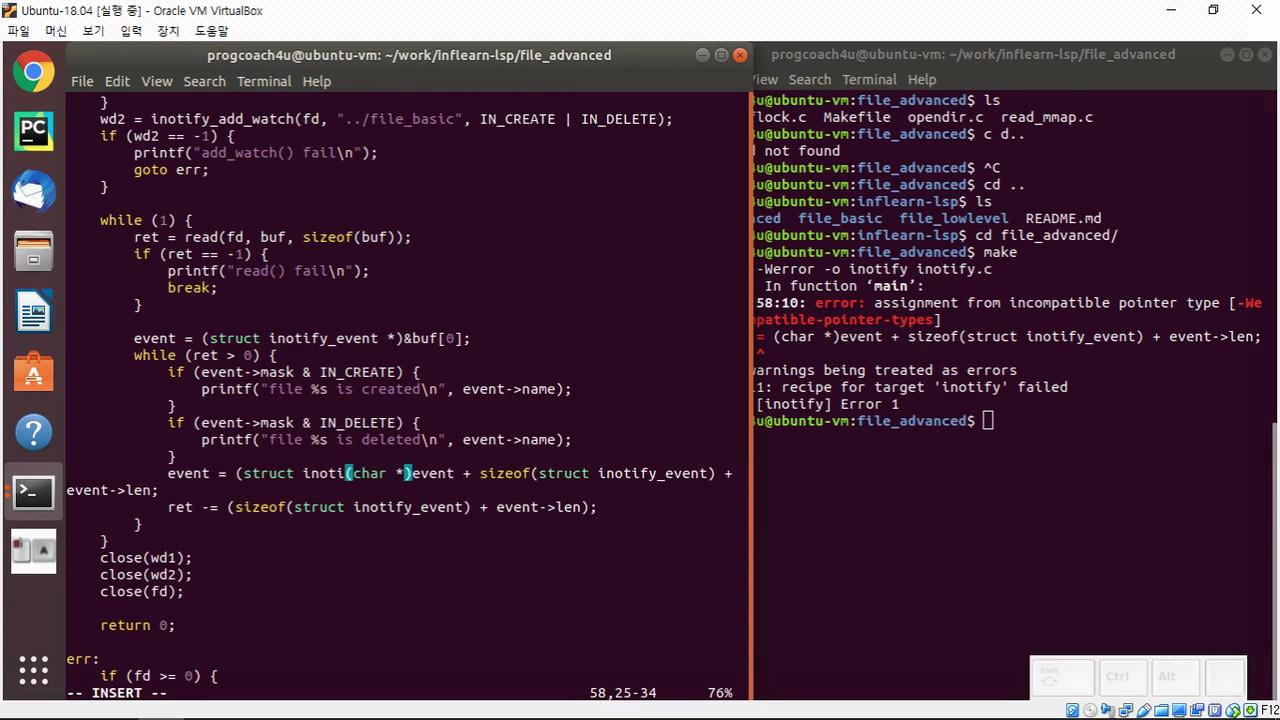This screenshot has width=1280, height=720.
Task: Open VirtualBox 보기 menu
Action: pyautogui.click(x=93, y=31)
